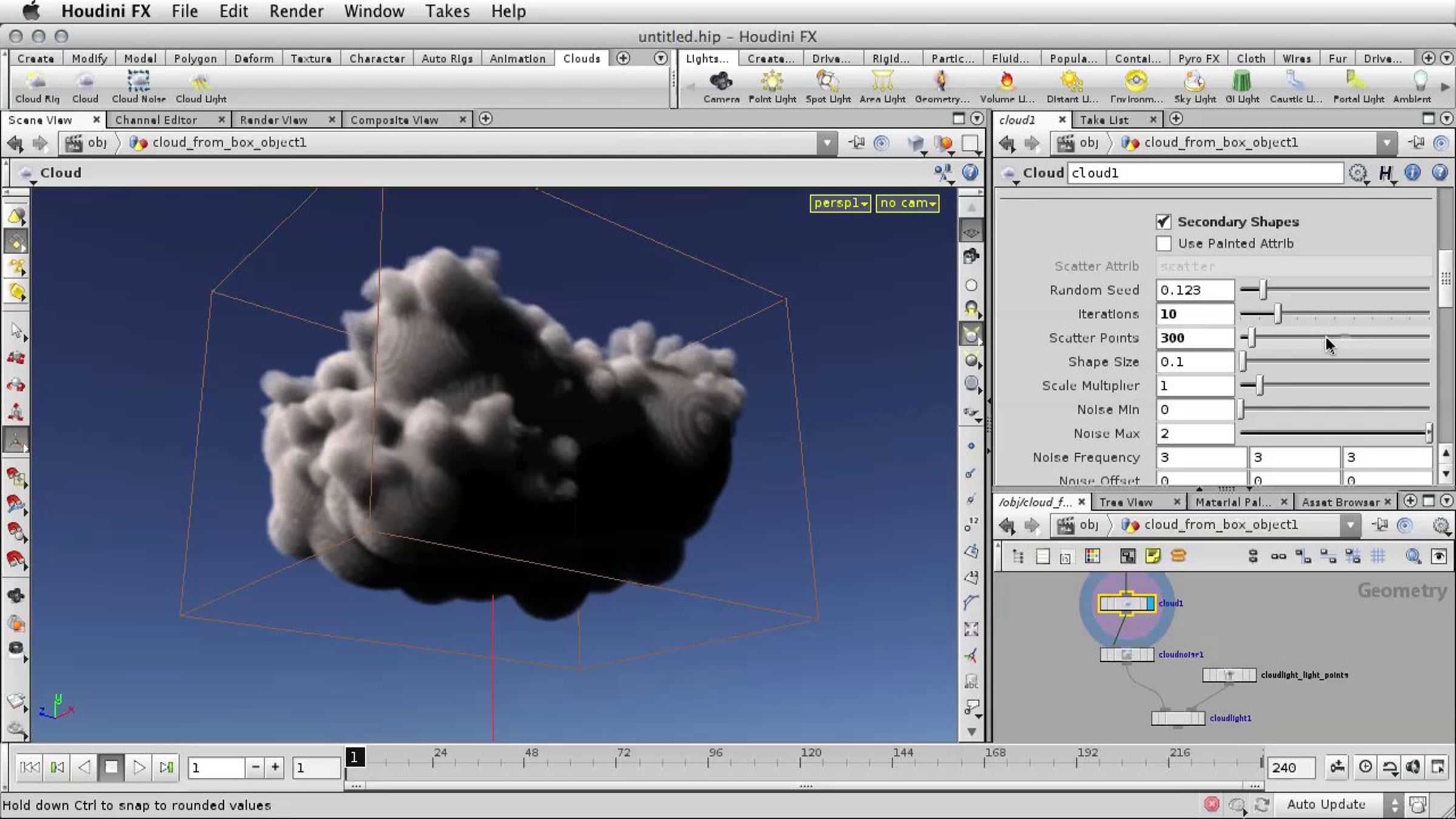The height and width of the screenshot is (819, 1456).
Task: Add a Volume Light
Action: (1007, 87)
